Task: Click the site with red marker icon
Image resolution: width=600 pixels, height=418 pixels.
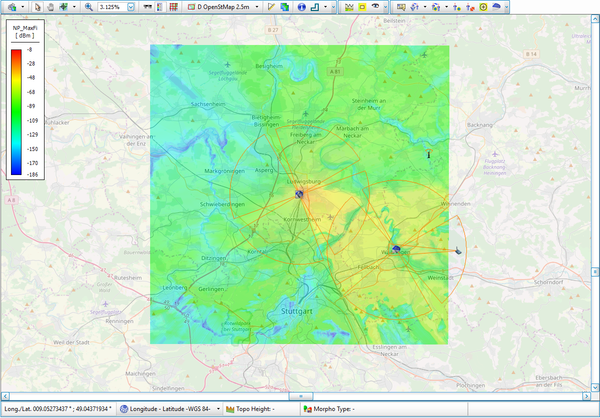Action: click(470, 7)
